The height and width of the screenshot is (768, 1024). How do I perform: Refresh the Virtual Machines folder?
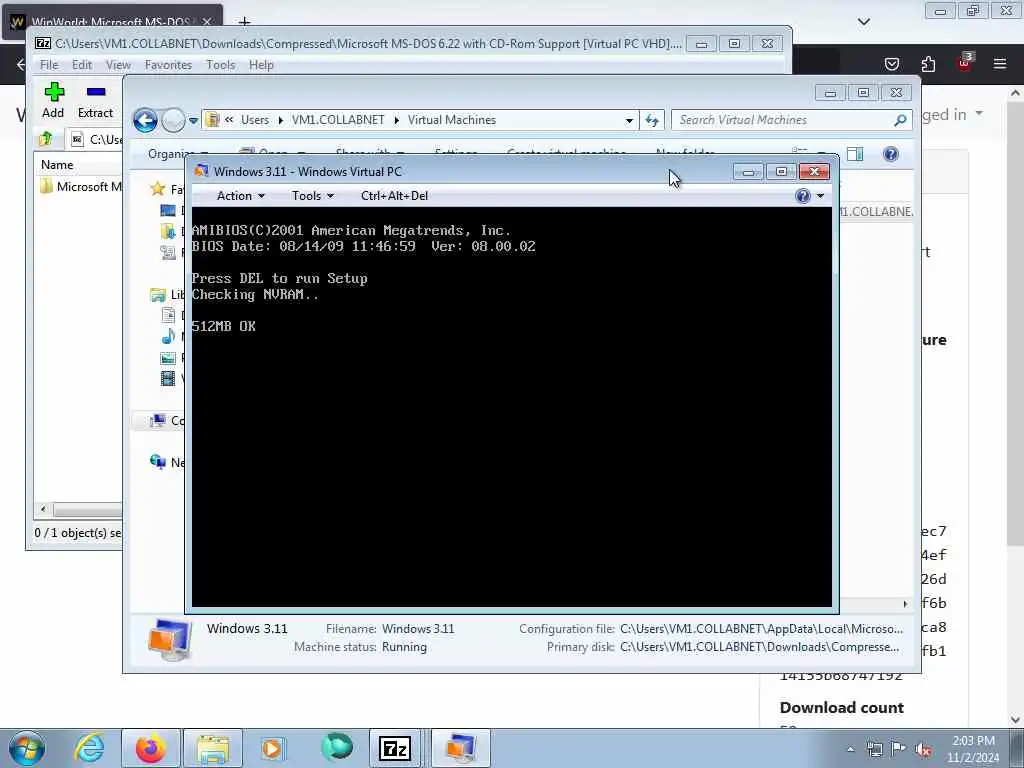(x=652, y=120)
